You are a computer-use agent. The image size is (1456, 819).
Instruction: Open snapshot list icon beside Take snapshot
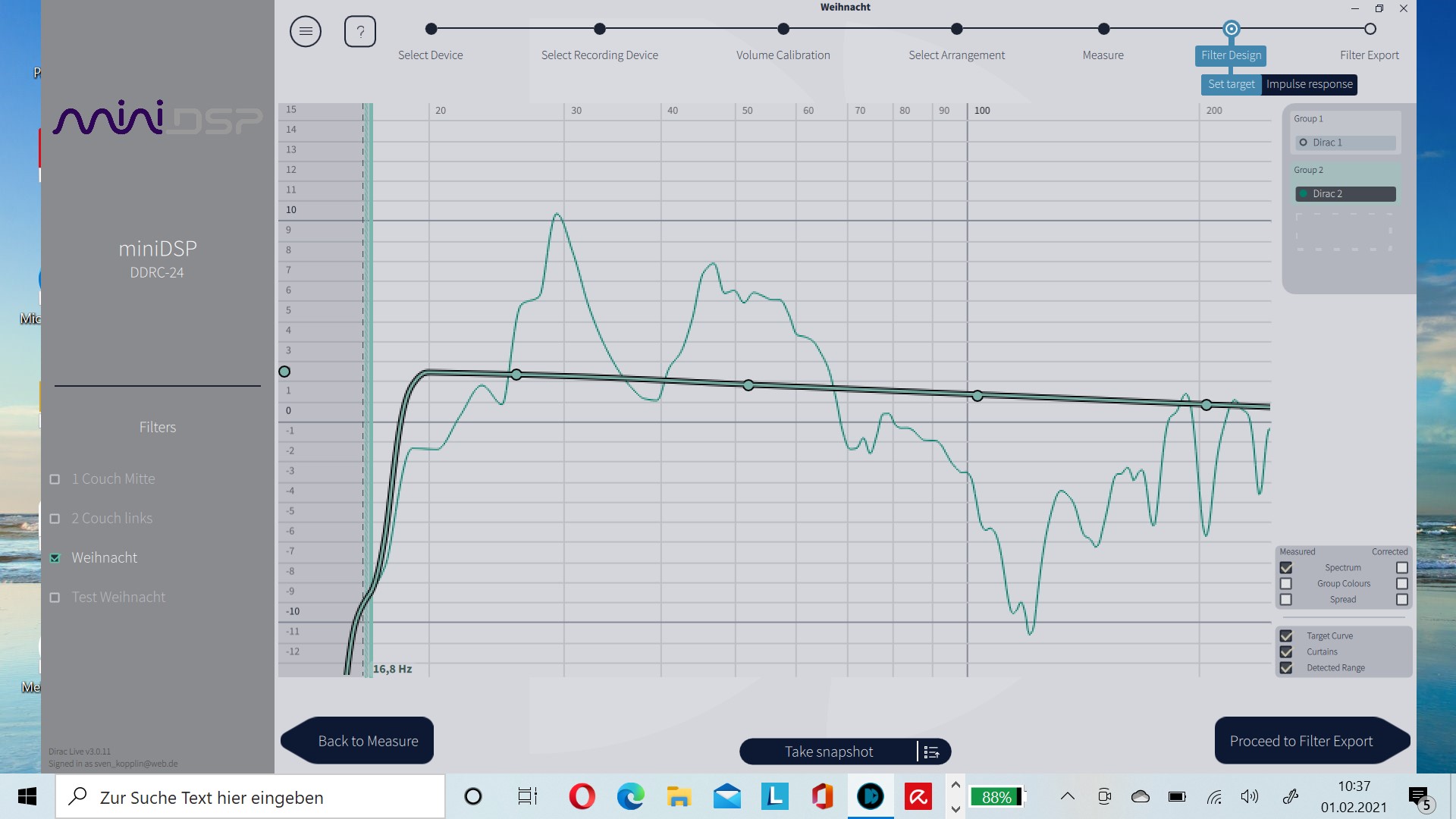(932, 752)
